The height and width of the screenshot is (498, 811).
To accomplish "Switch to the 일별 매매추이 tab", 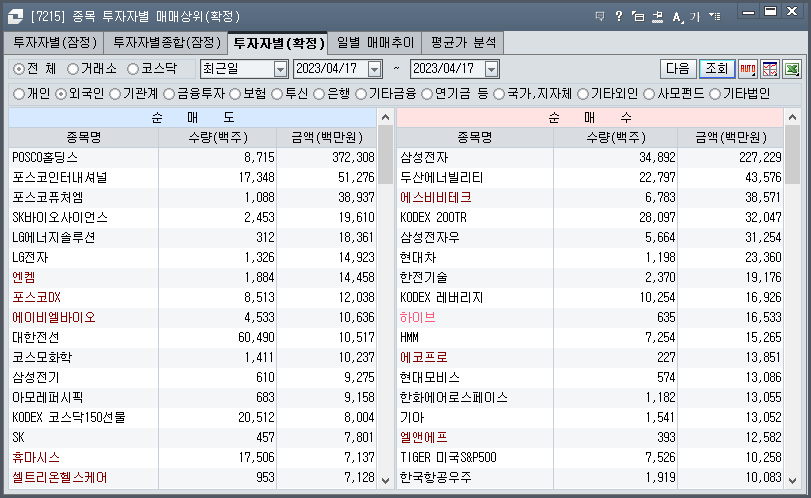I will tap(375, 42).
